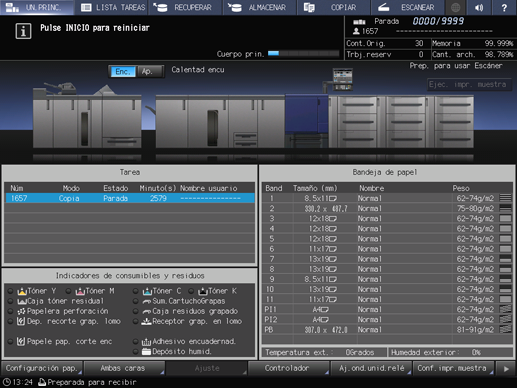The image size is (517, 388).
Task: Open the ESCANEAR tab
Action: click(x=408, y=7)
